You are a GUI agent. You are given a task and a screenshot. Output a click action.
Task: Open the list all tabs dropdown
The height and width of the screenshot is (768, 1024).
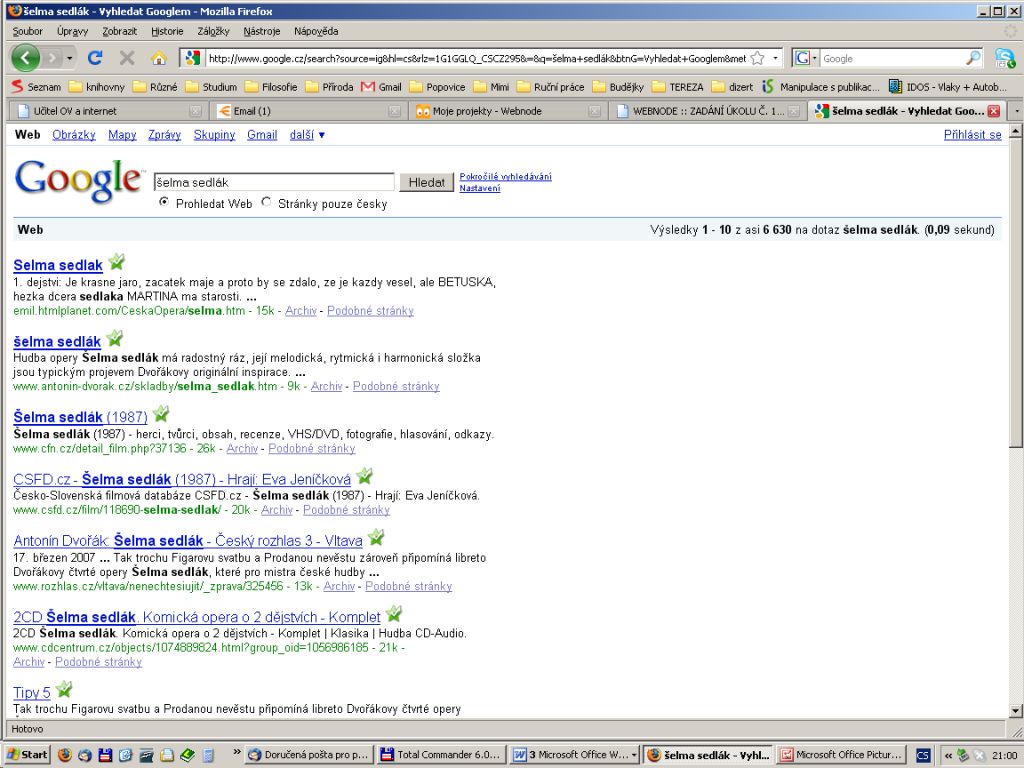[1016, 111]
